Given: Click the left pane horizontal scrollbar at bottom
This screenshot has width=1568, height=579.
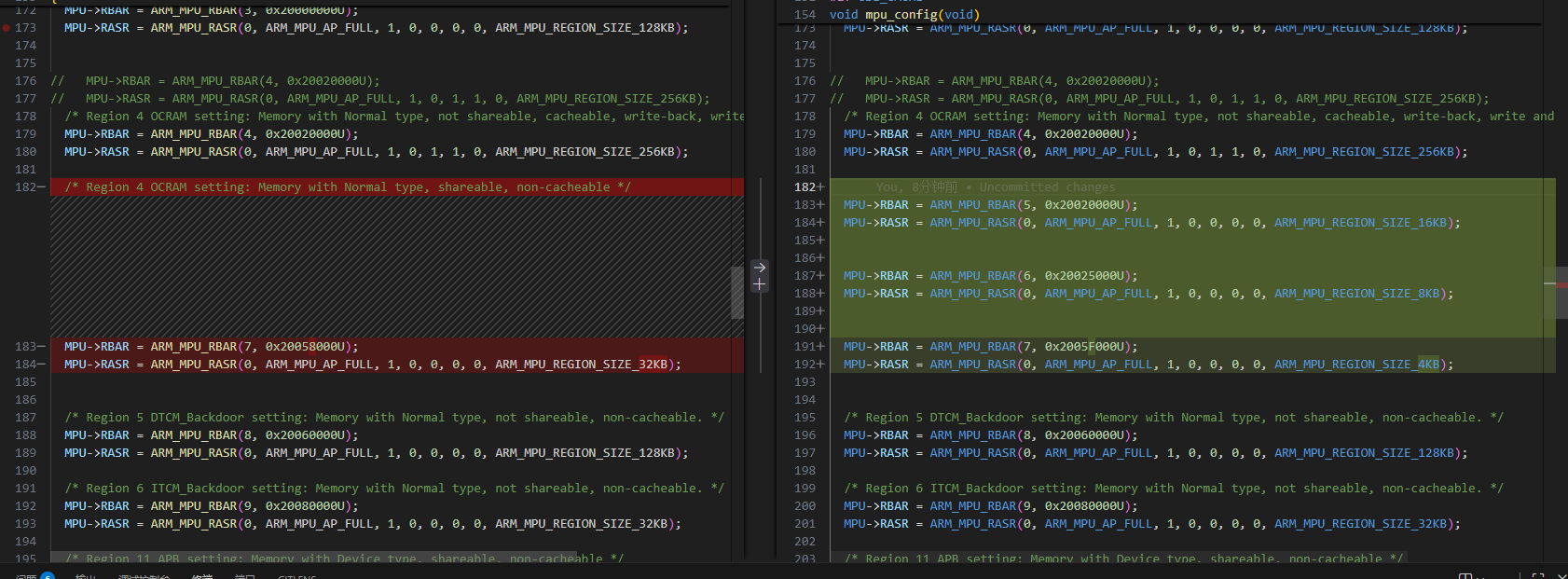Looking at the screenshot, I should [313, 557].
